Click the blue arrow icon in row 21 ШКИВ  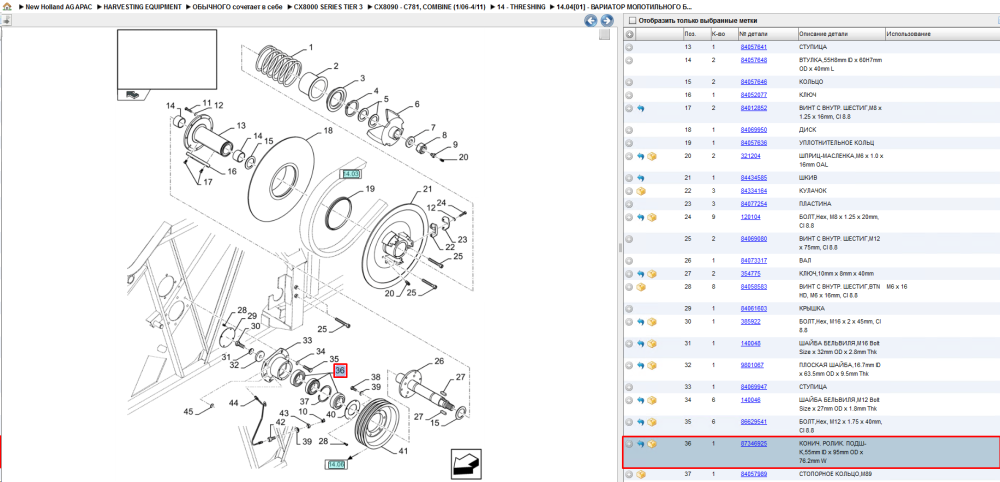641,178
